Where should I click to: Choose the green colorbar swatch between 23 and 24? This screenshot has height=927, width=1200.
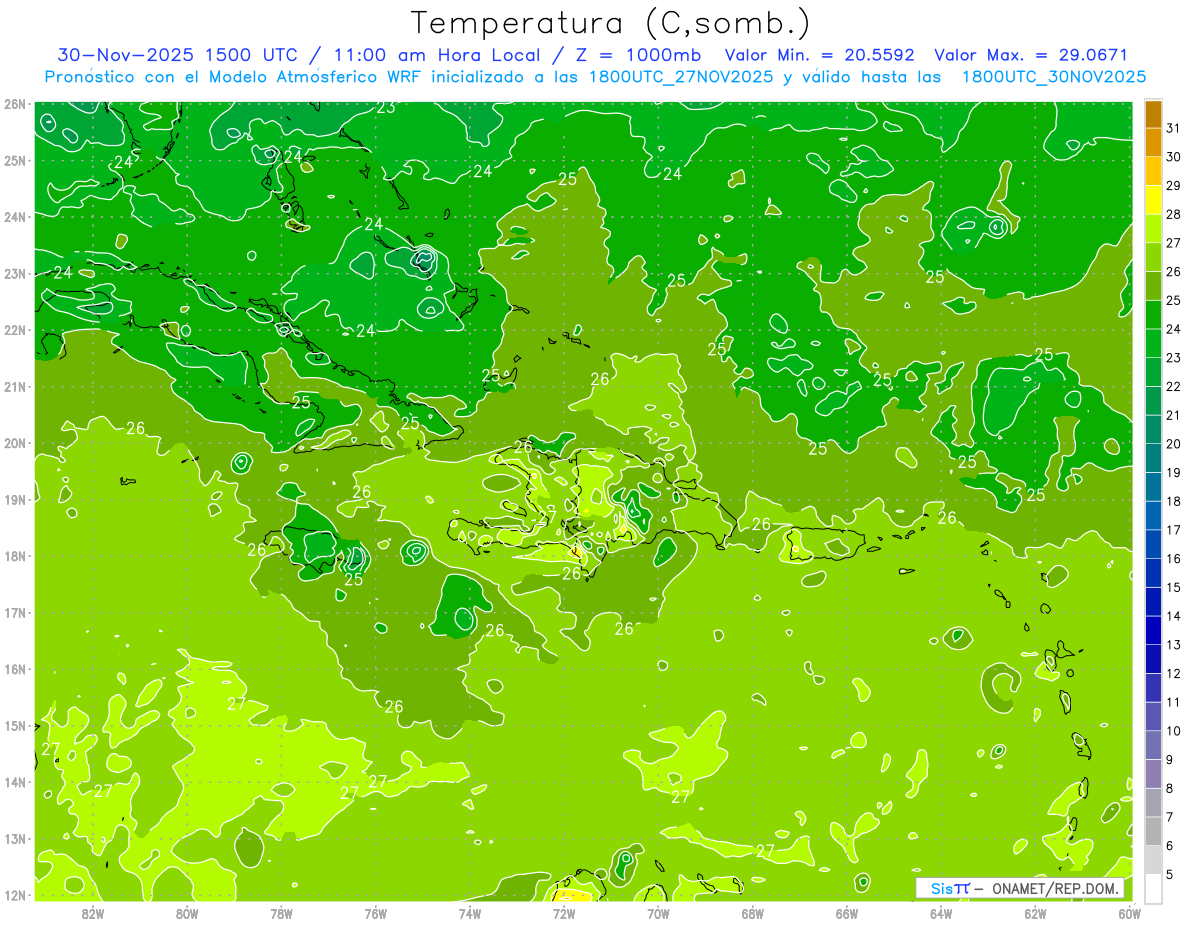[x=1153, y=343]
